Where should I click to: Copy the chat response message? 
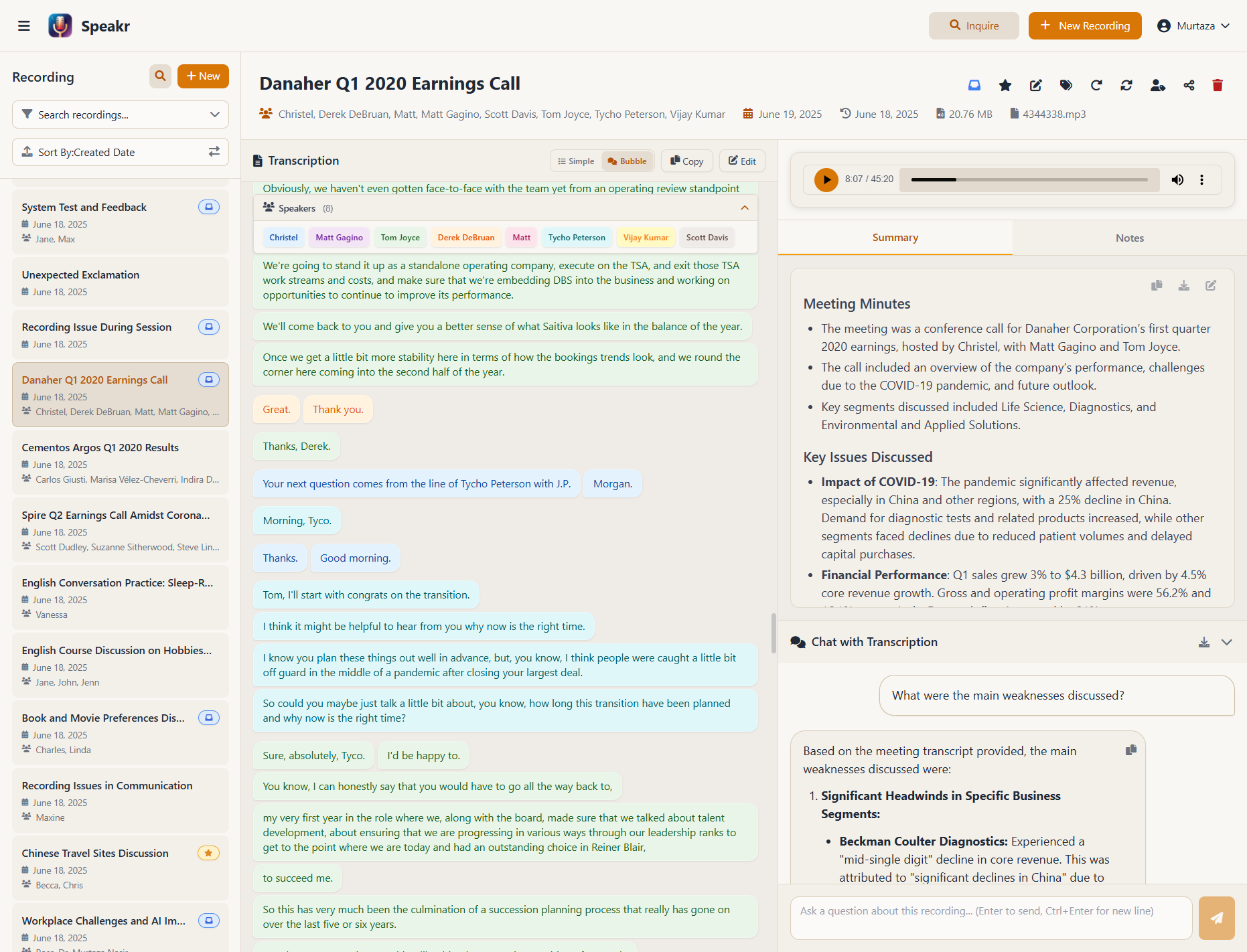click(x=1131, y=750)
